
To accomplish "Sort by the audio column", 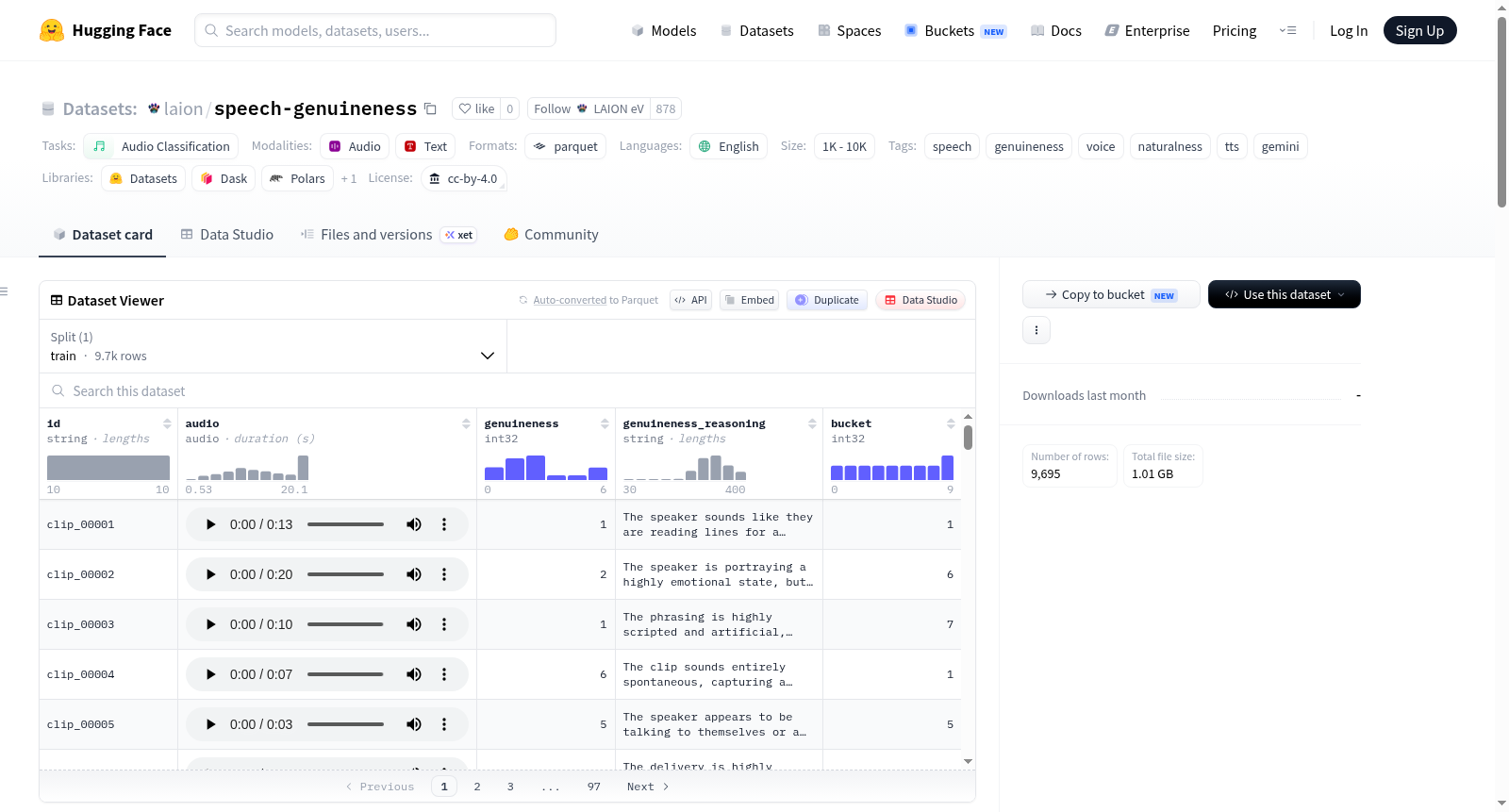I will (x=466, y=424).
